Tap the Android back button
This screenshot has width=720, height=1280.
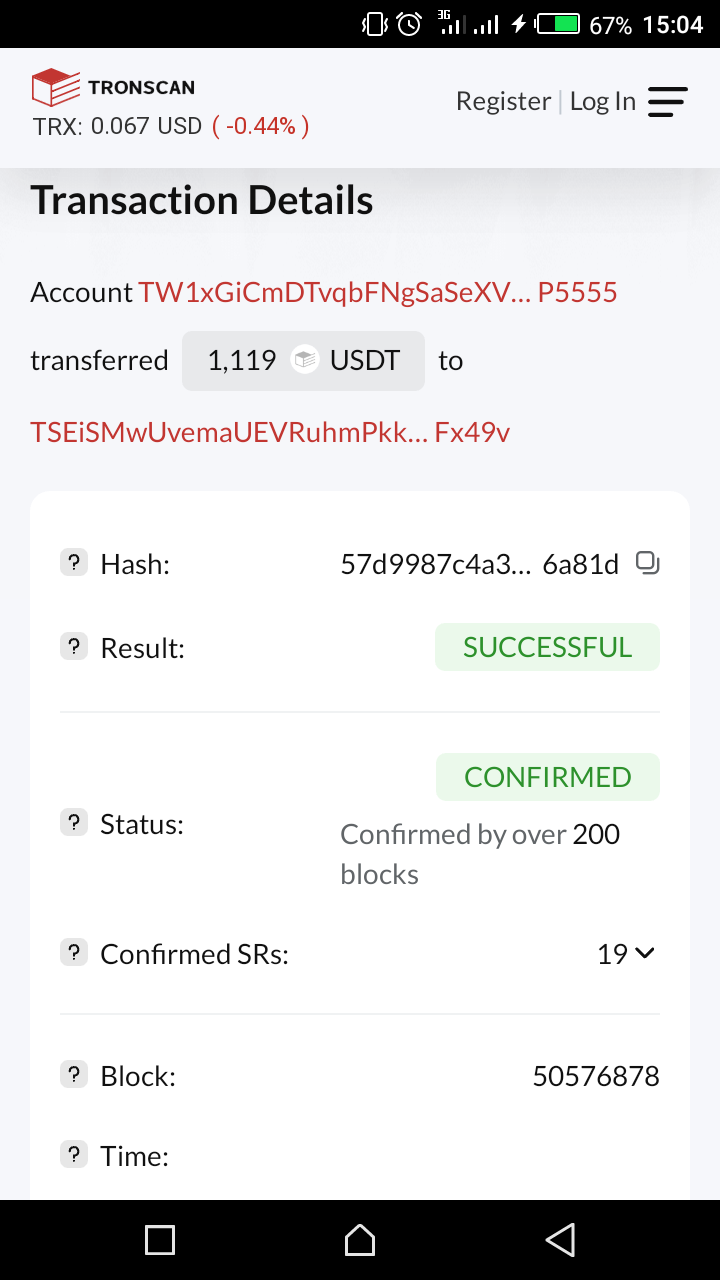pyautogui.click(x=561, y=1240)
